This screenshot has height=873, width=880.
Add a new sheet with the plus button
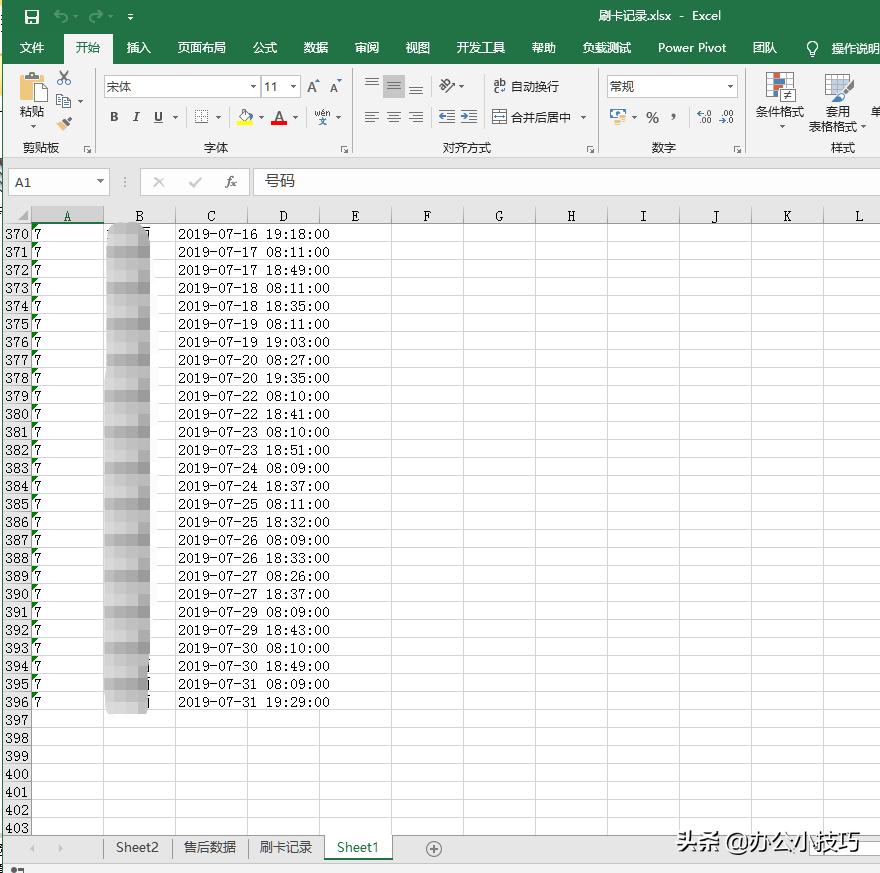(433, 846)
